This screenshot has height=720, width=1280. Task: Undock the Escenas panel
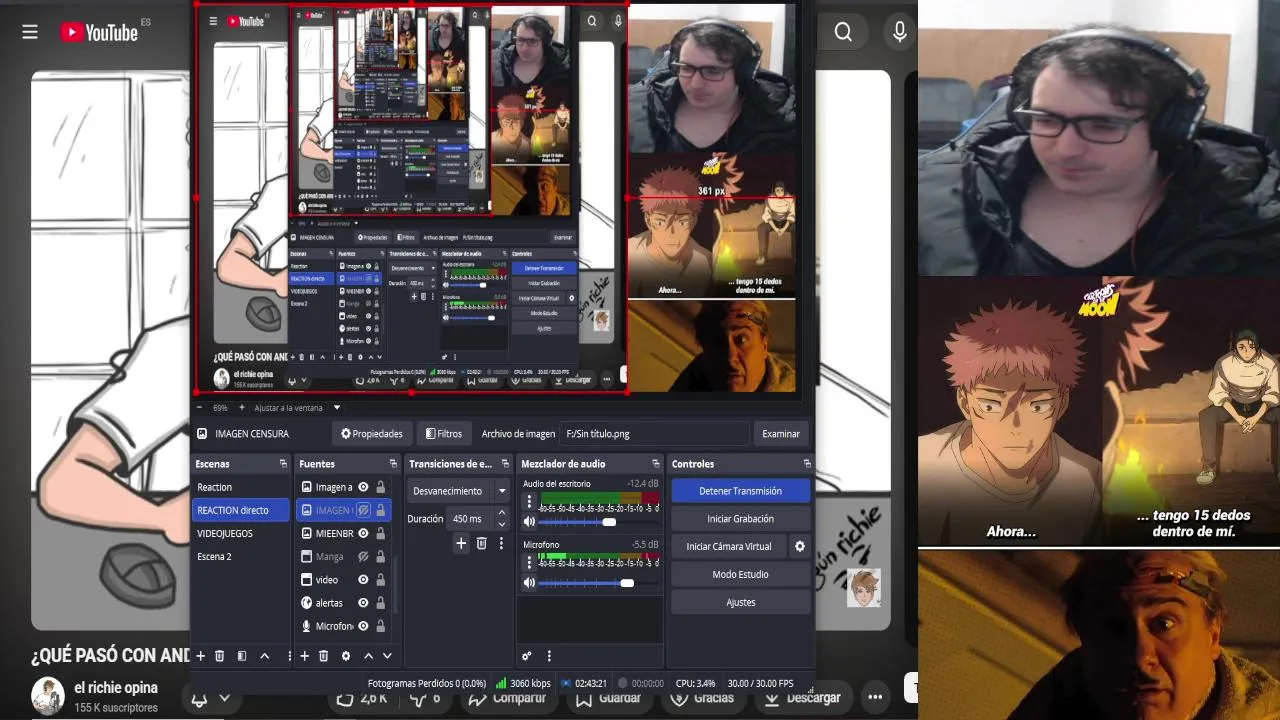283,464
